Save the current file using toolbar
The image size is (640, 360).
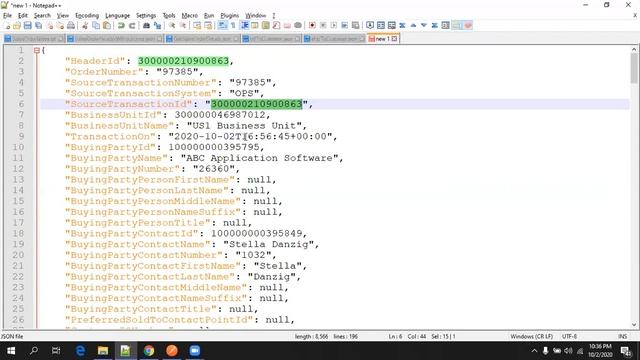coord(27,25)
